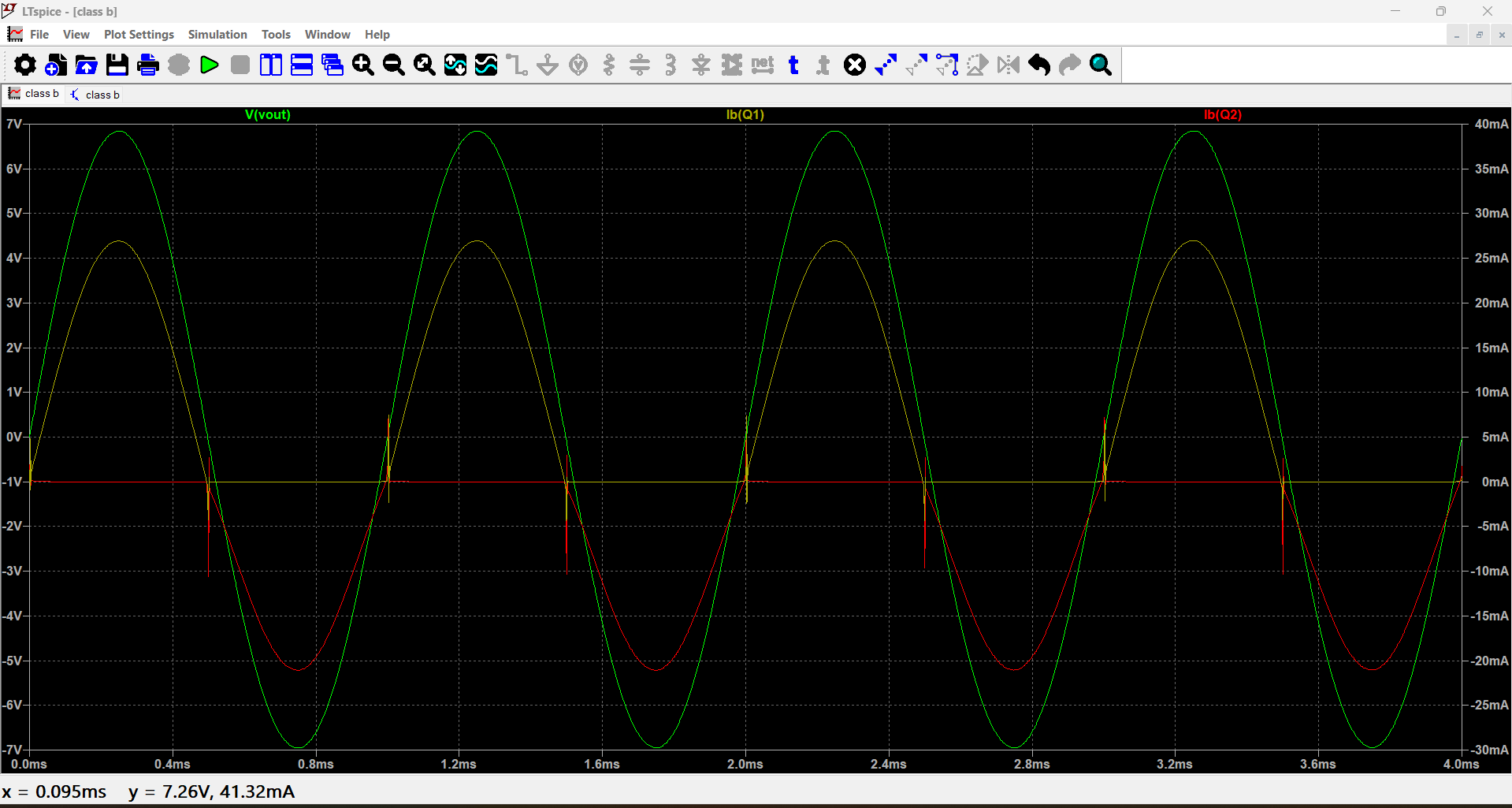Screen dimensions: 1512x808
Task: Click the print icon
Action: pos(148,65)
